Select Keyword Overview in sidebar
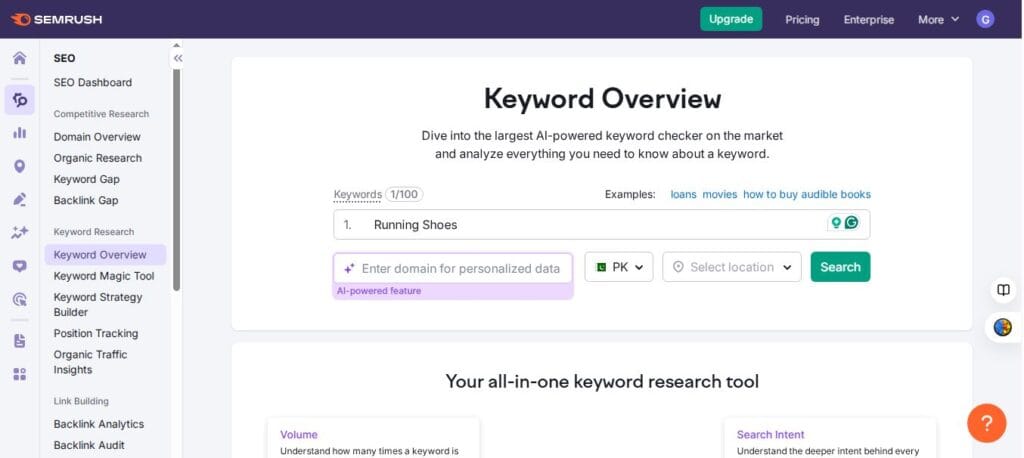The image size is (1024, 458). [105, 255]
